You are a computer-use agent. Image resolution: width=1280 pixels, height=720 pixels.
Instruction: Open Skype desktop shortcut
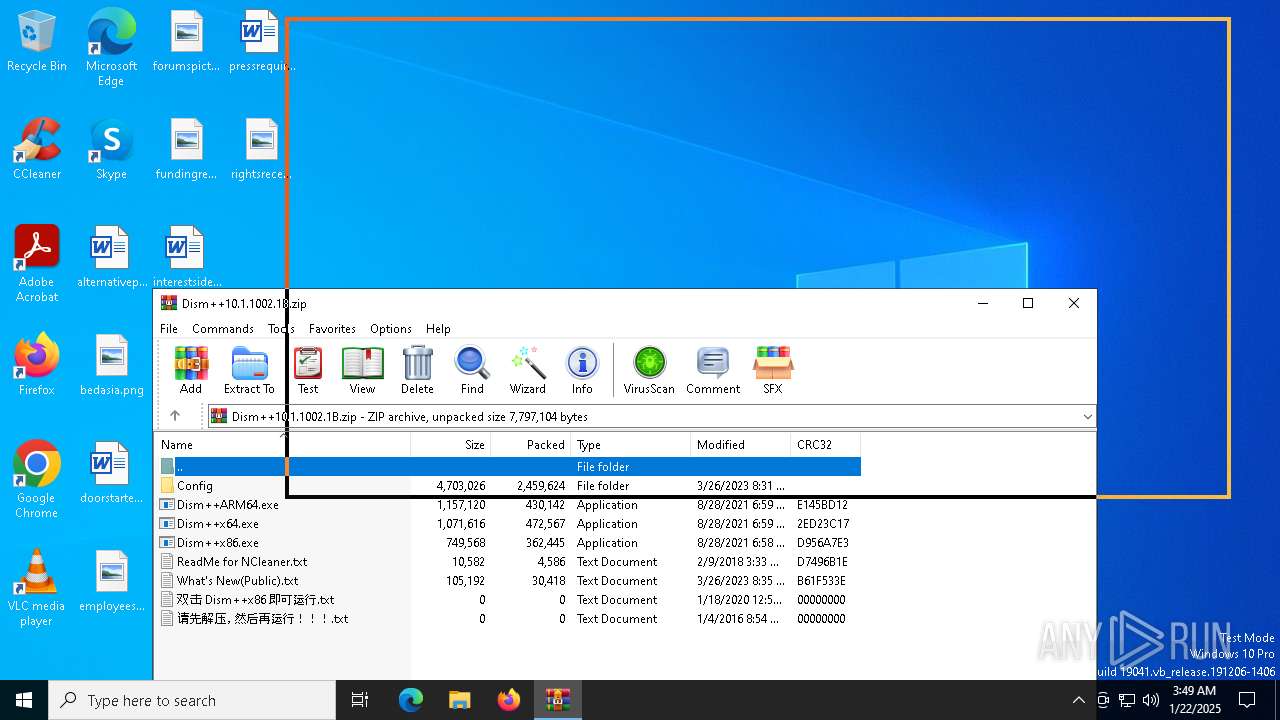point(111,149)
